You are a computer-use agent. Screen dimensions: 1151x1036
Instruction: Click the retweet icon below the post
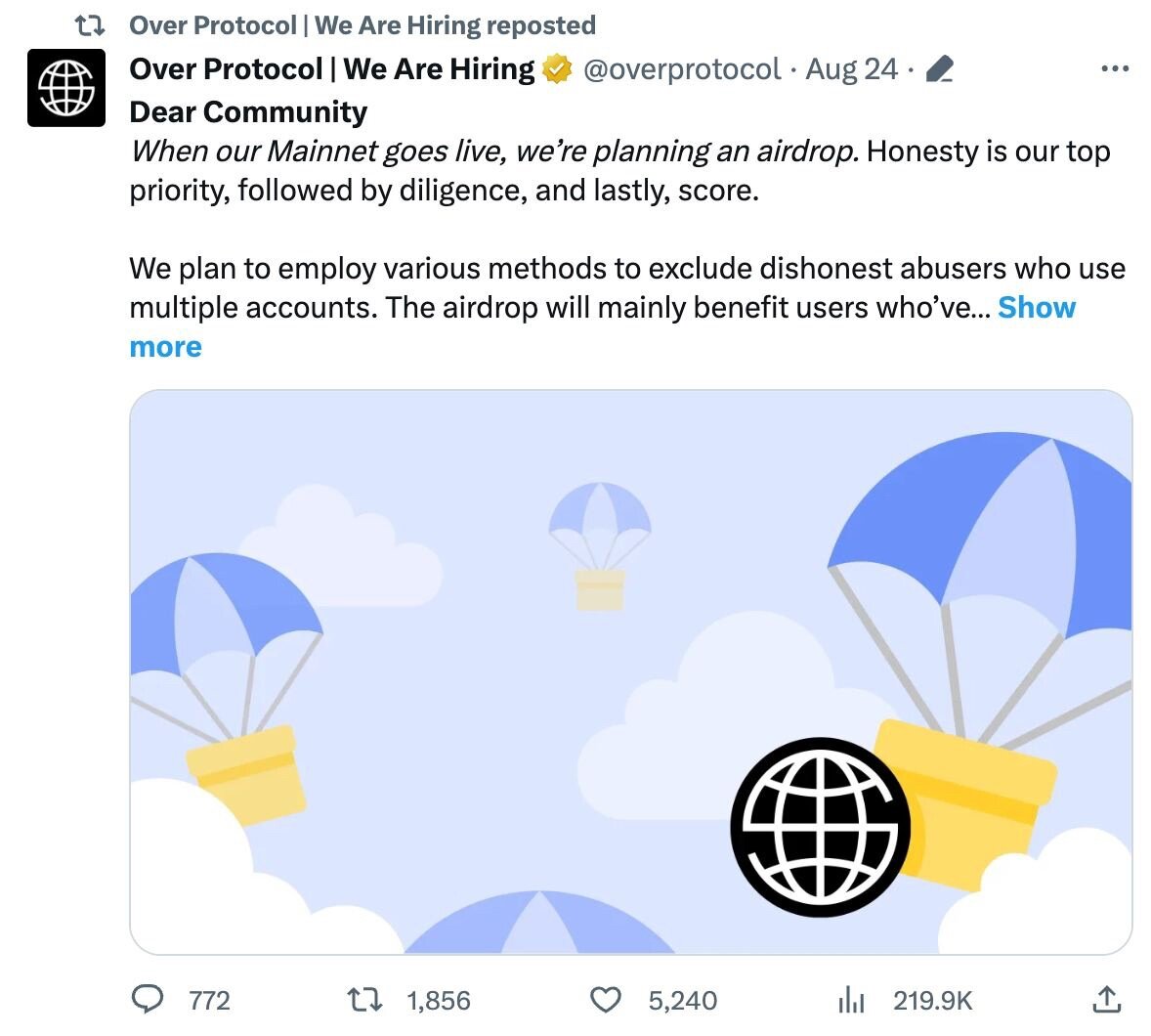pos(365,1000)
